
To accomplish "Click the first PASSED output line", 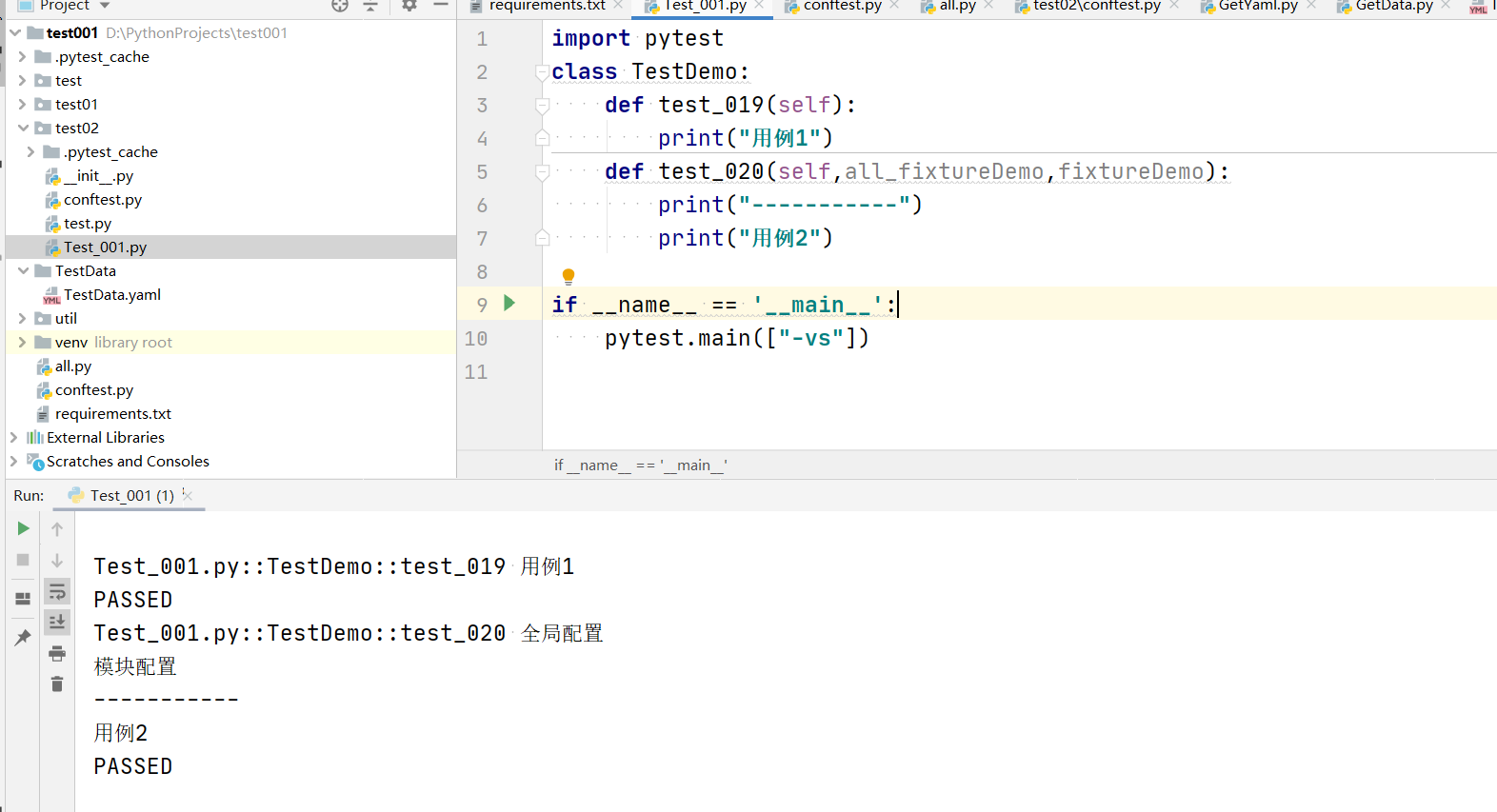I will (x=133, y=600).
